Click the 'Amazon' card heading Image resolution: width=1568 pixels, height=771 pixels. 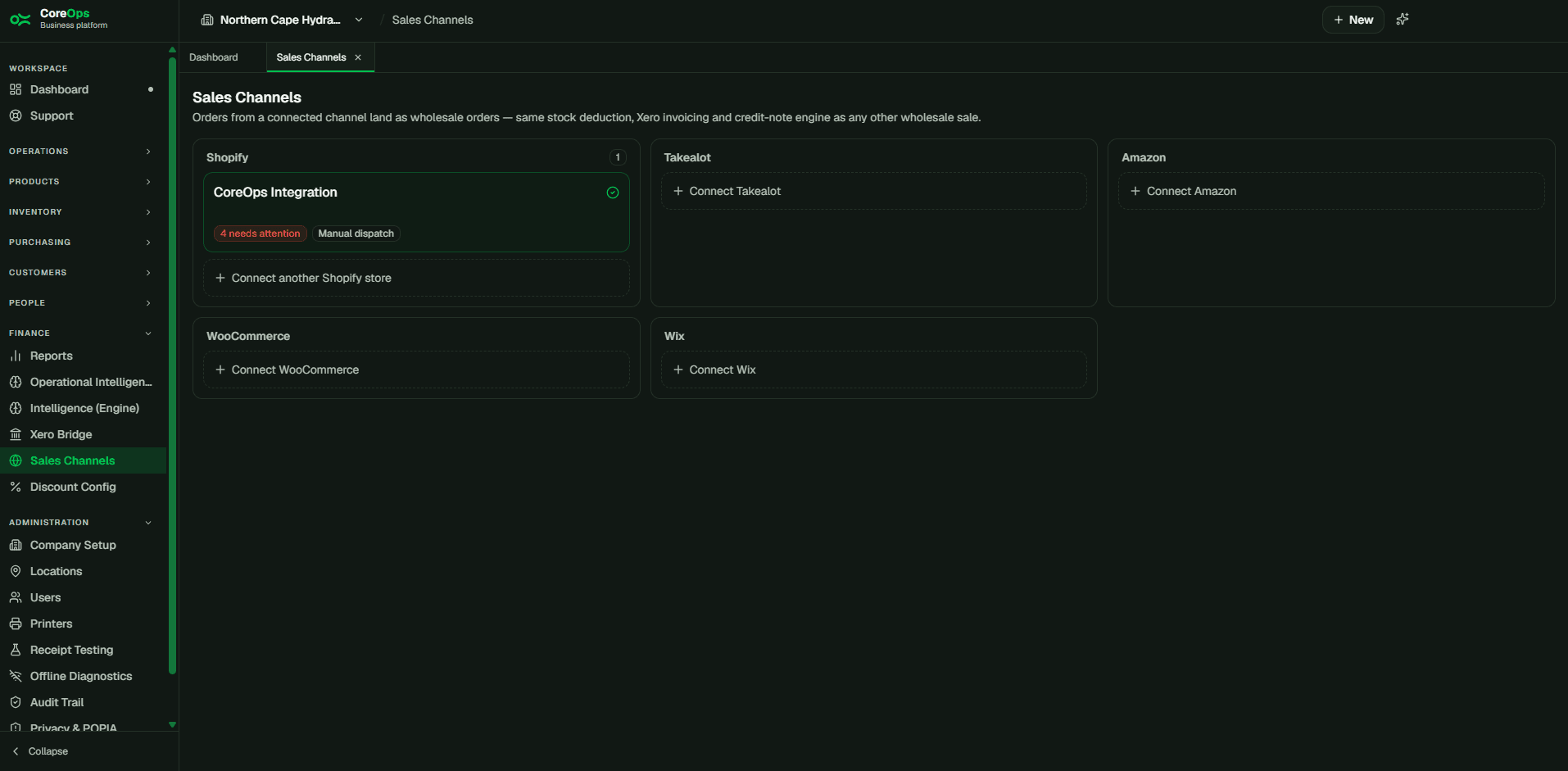[x=1144, y=157]
